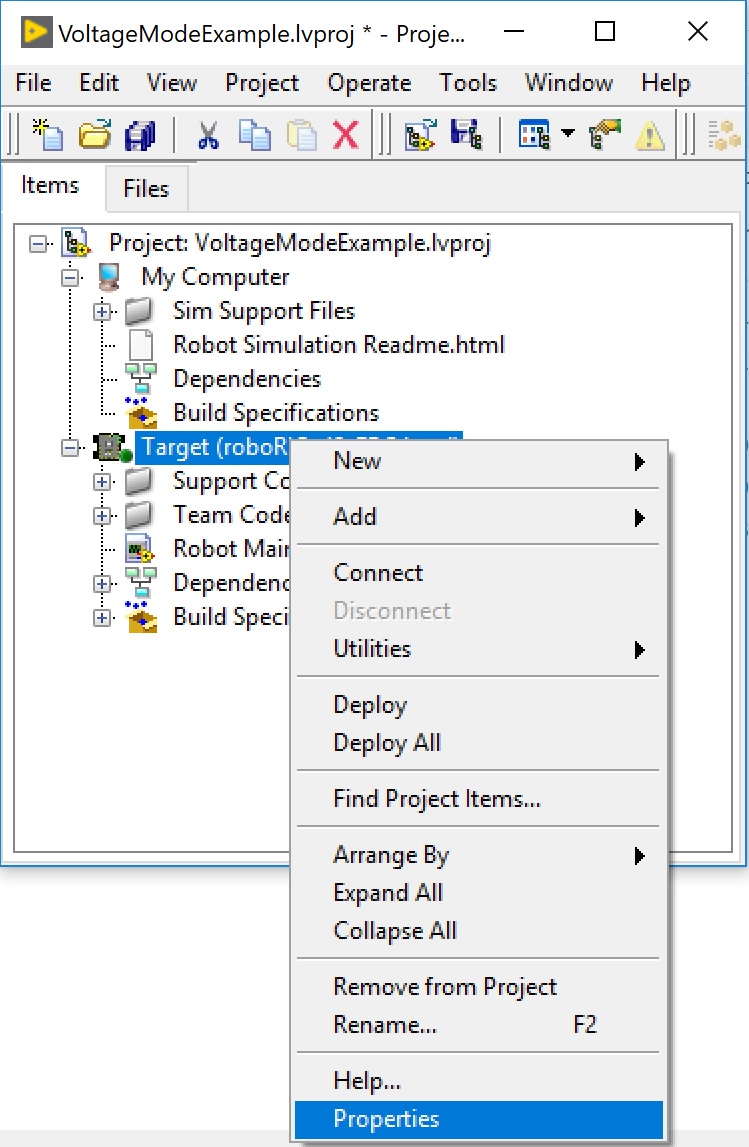Choose Connect from the context menu
Screen dimensions: 749x1147
[478, 573]
